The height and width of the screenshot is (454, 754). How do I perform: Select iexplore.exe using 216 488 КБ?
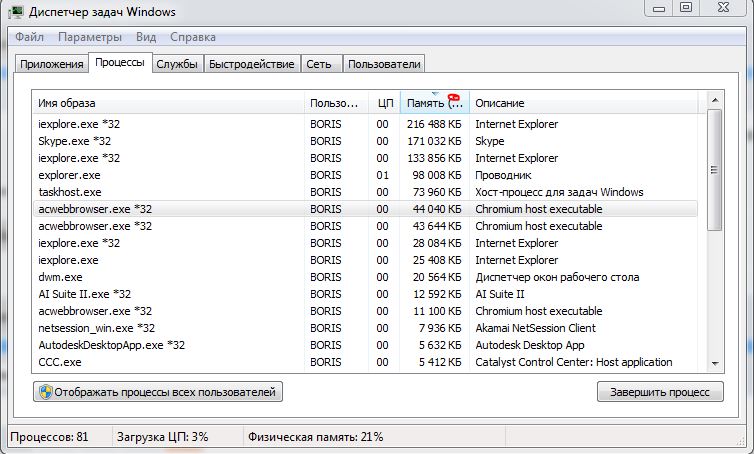tap(365, 124)
